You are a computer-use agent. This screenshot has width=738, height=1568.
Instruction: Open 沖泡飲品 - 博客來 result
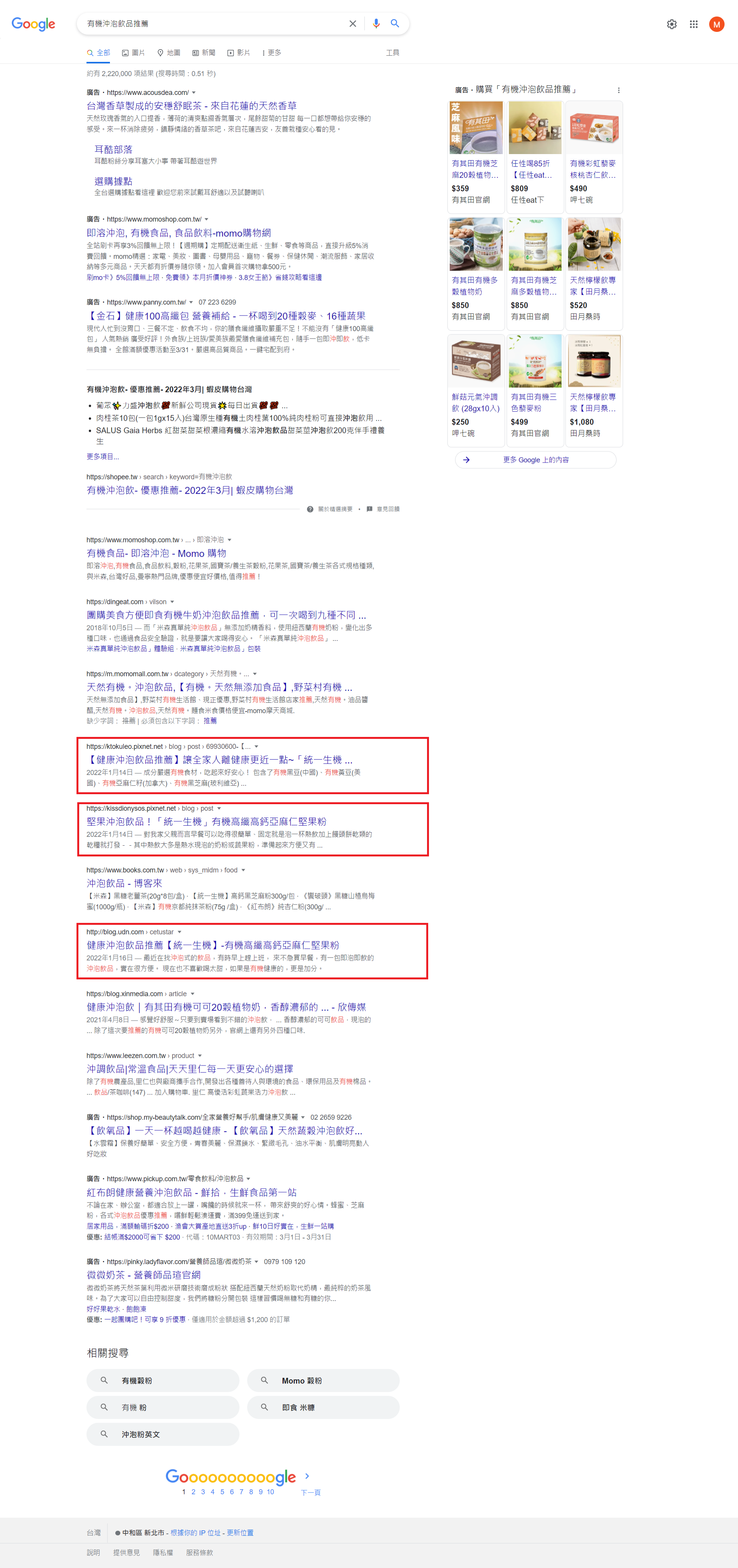tap(124, 883)
